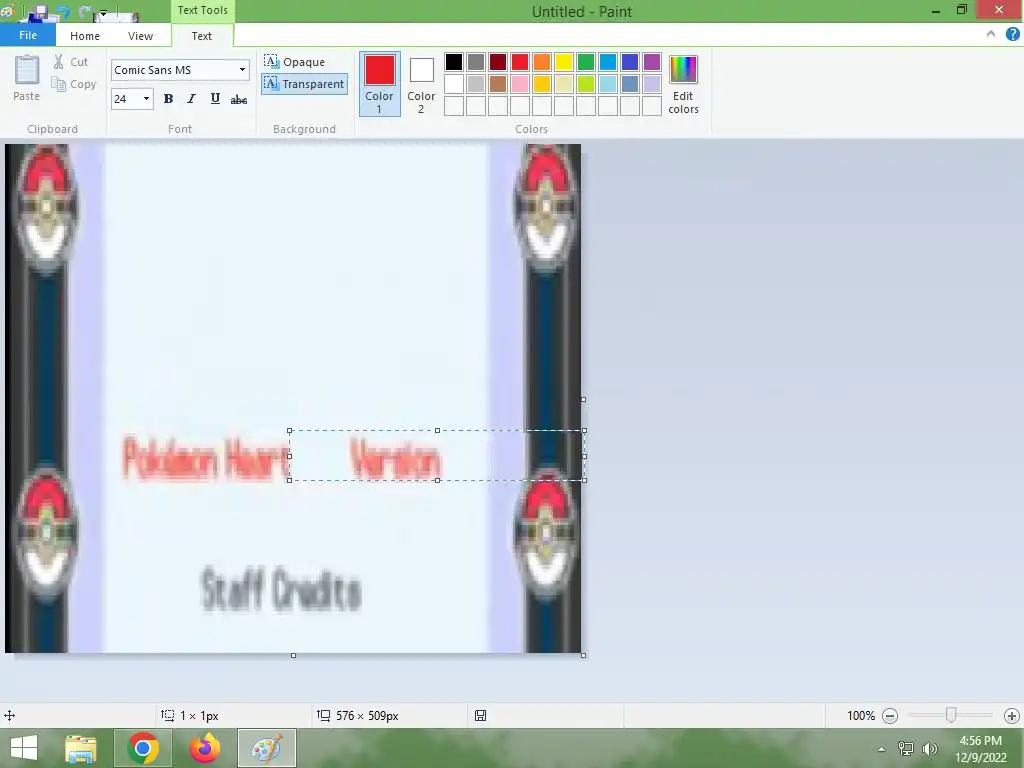Pick the blue-gray color swatch
The width and height of the screenshot is (1024, 768).
[x=630, y=84]
